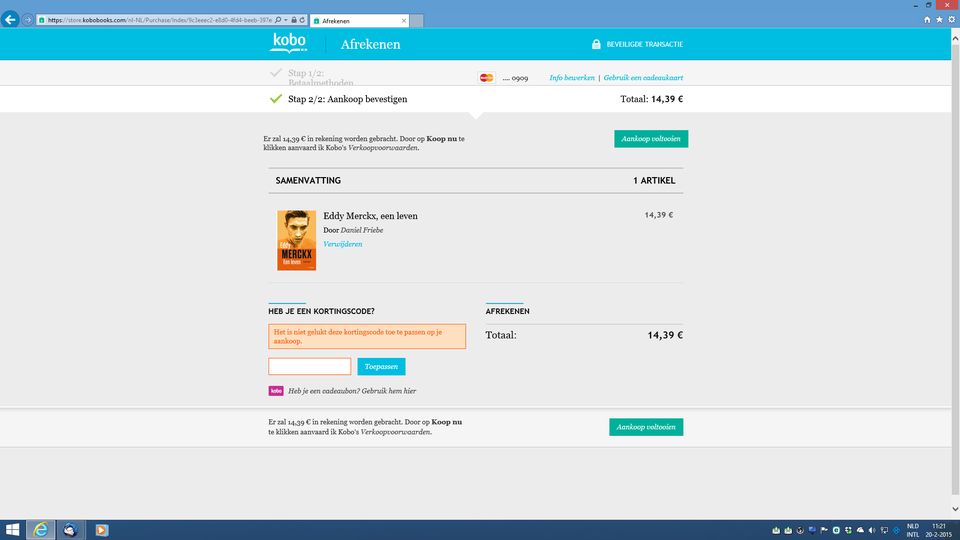This screenshot has width=960, height=540.
Task: Click the search magnifier in address bar
Action: [278, 20]
